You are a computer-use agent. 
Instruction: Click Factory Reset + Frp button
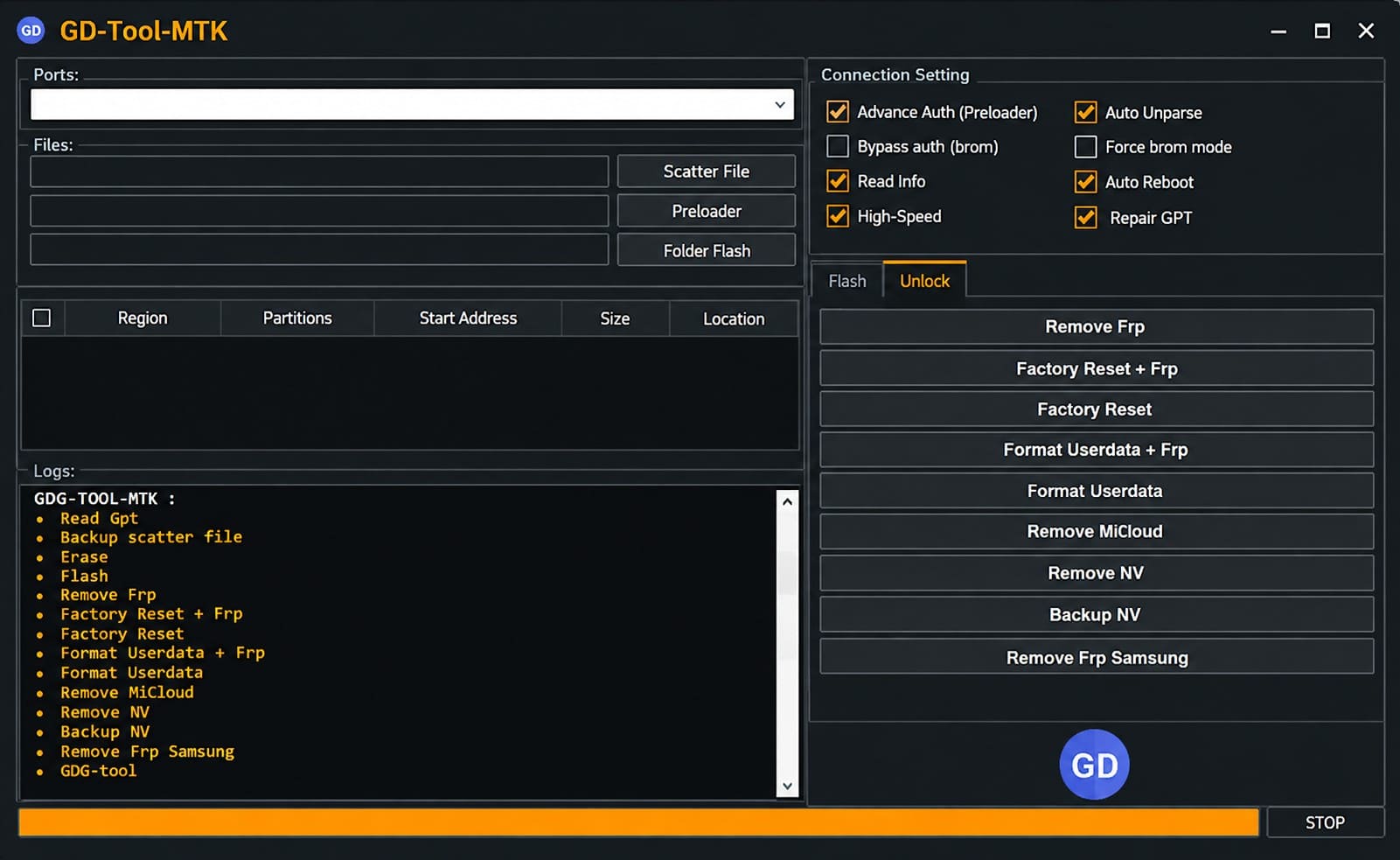[1097, 368]
